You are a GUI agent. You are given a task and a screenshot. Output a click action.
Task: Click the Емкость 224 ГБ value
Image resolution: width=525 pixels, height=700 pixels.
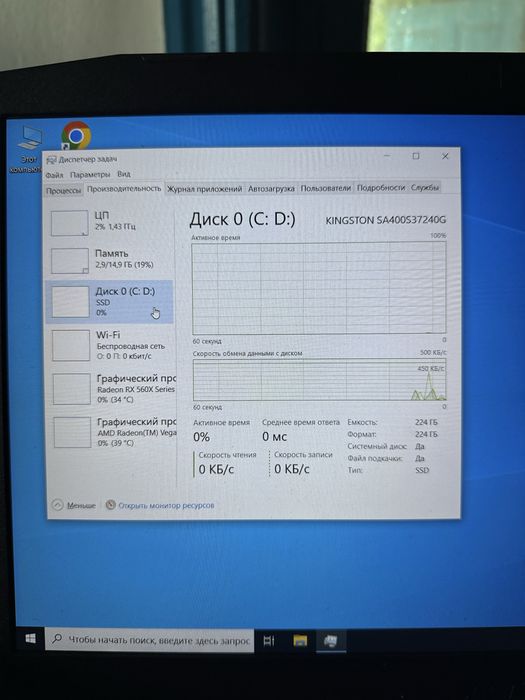[426, 422]
